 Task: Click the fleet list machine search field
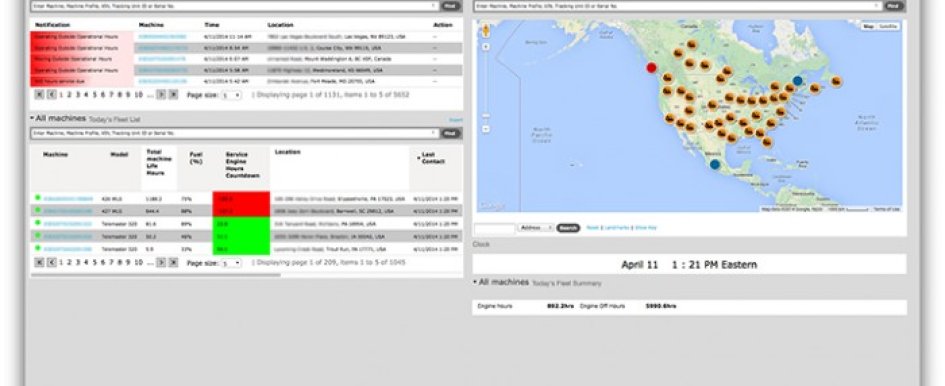234,133
